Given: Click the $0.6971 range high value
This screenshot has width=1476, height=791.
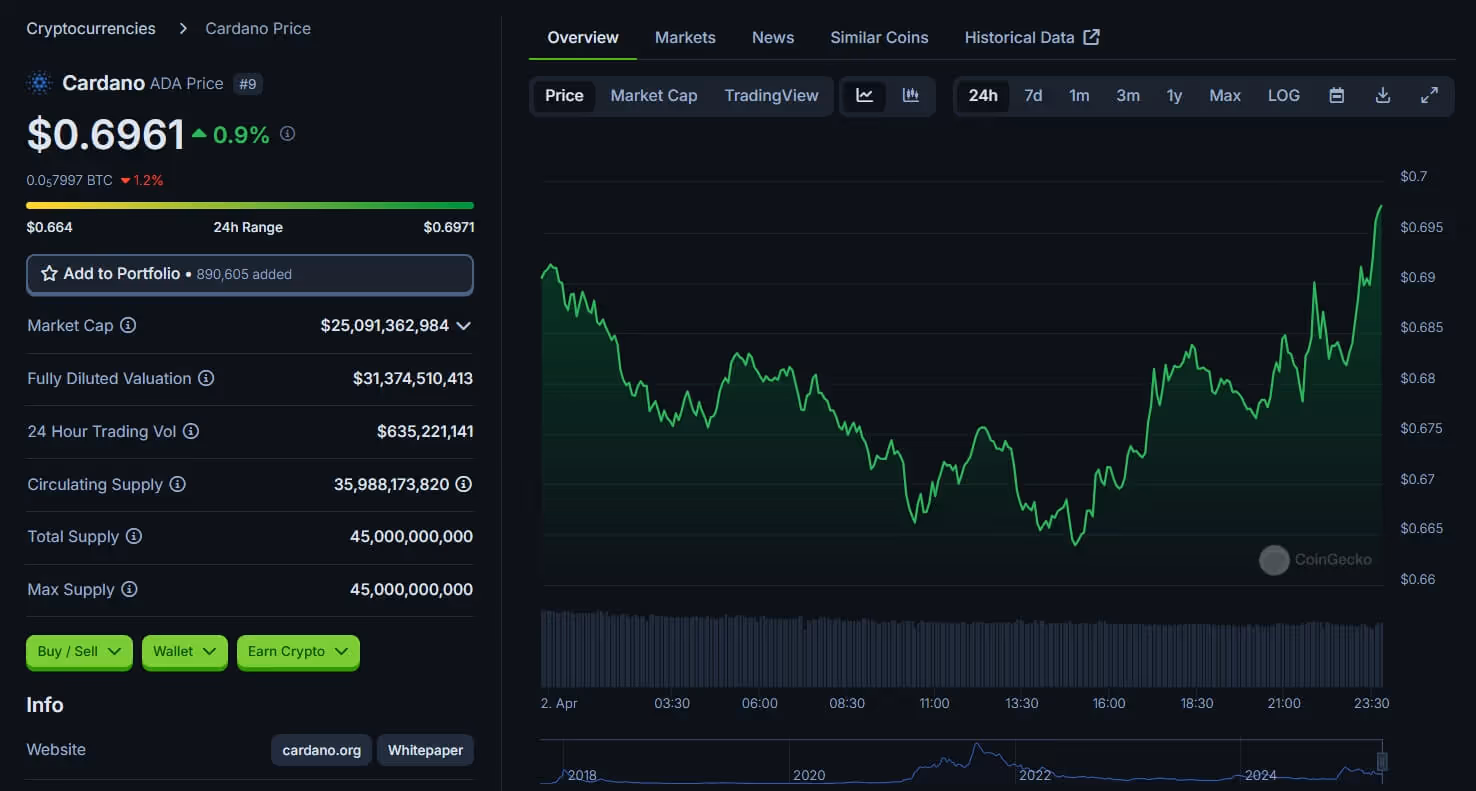Looking at the screenshot, I should click(449, 227).
